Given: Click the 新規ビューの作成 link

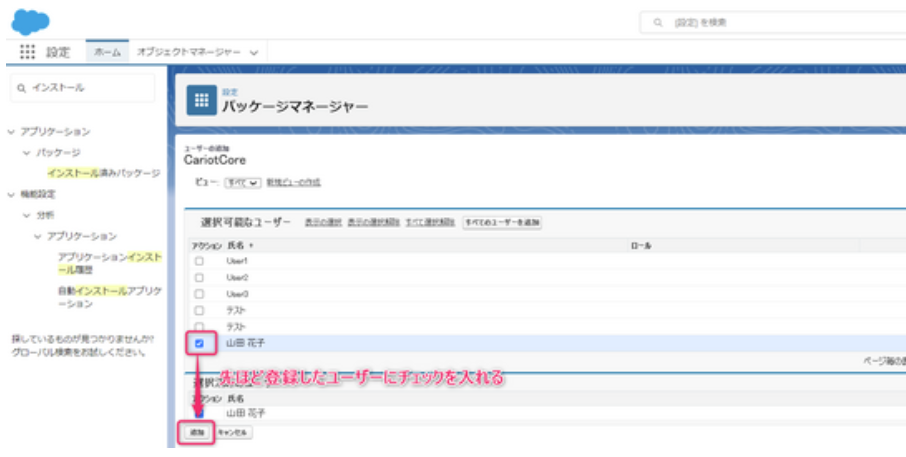Looking at the screenshot, I should pos(294,183).
